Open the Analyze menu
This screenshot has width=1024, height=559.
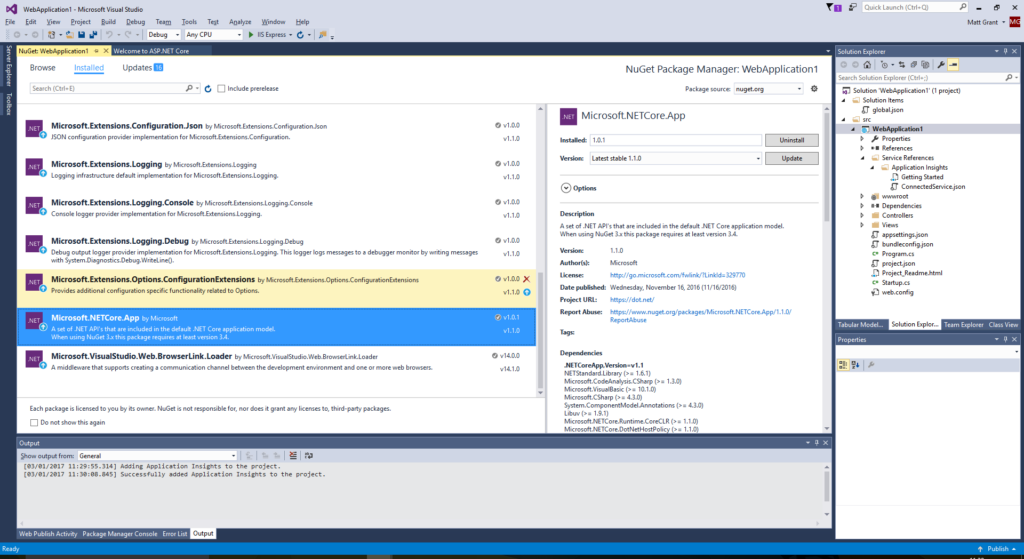tap(240, 22)
